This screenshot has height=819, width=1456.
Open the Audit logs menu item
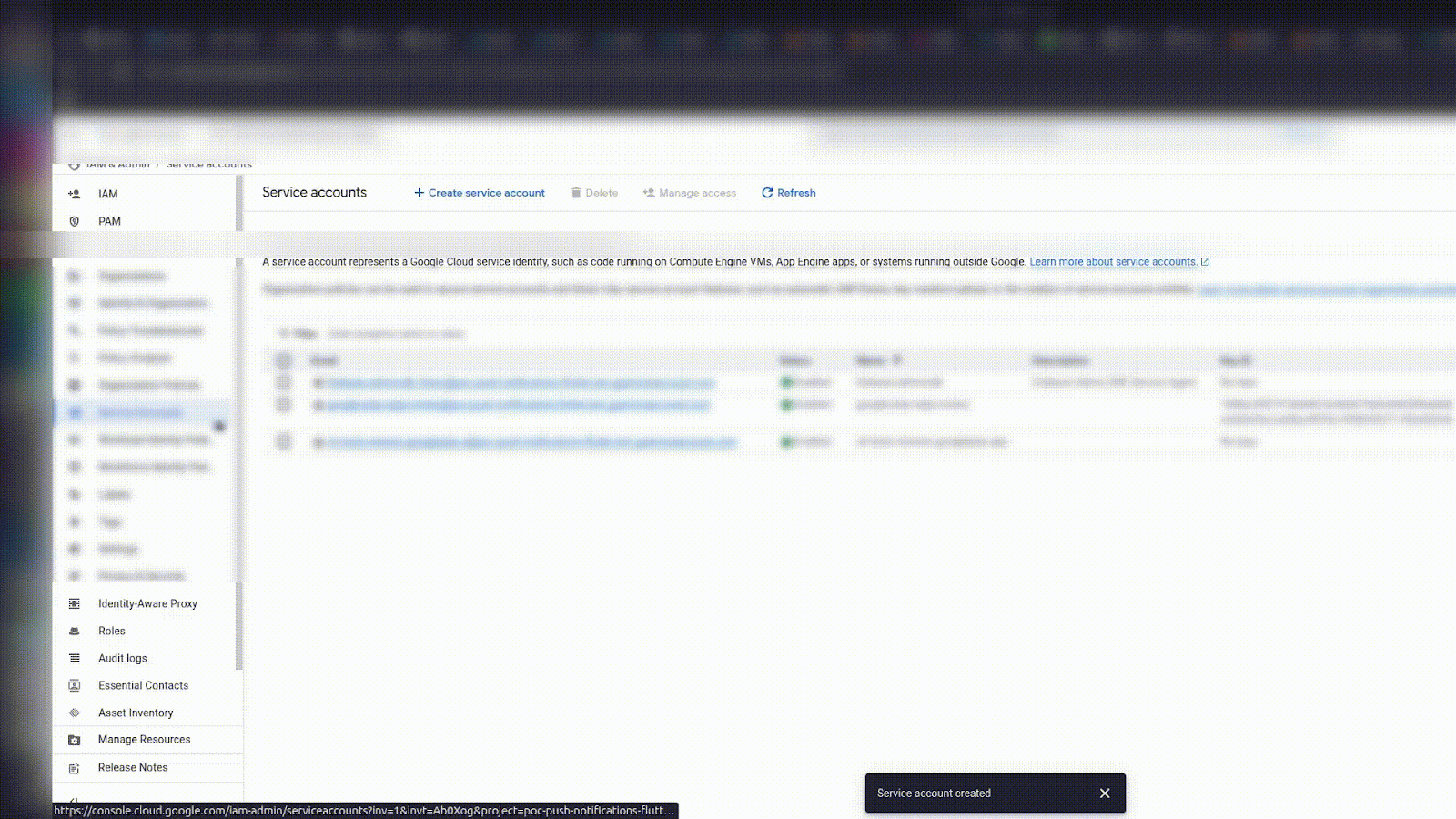(x=123, y=658)
